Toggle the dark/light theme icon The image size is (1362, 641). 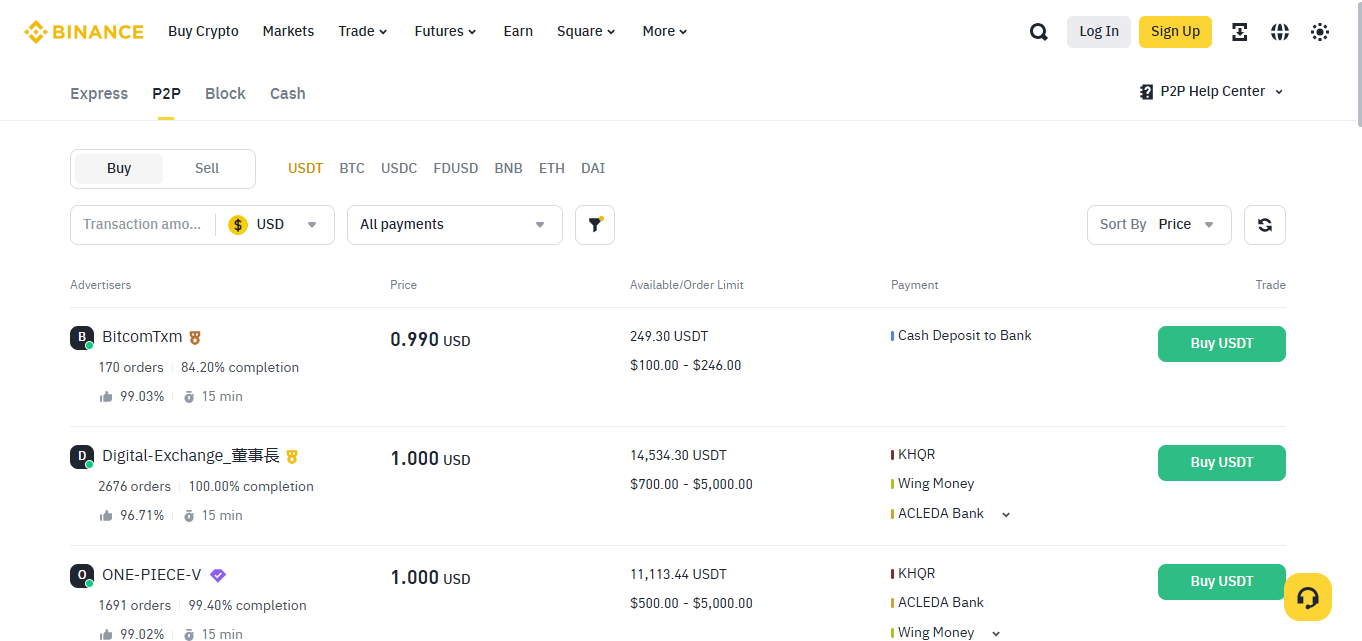[x=1320, y=32]
